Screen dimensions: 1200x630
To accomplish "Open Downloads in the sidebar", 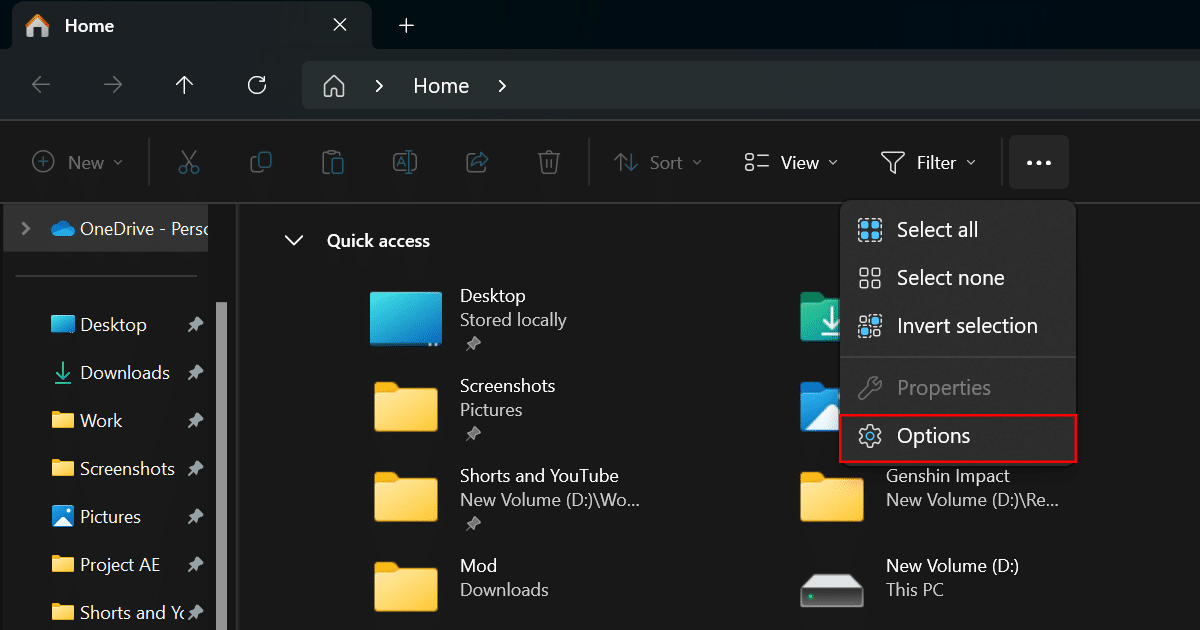I will (124, 373).
